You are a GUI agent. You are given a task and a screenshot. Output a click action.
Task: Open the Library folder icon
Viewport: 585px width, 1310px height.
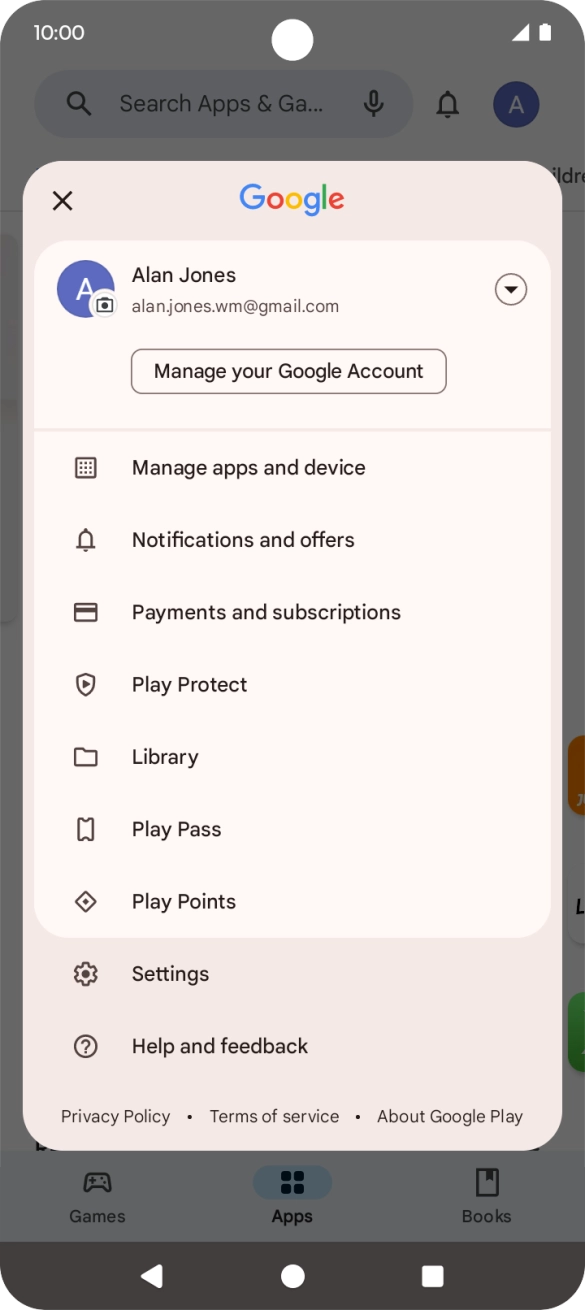click(x=86, y=757)
